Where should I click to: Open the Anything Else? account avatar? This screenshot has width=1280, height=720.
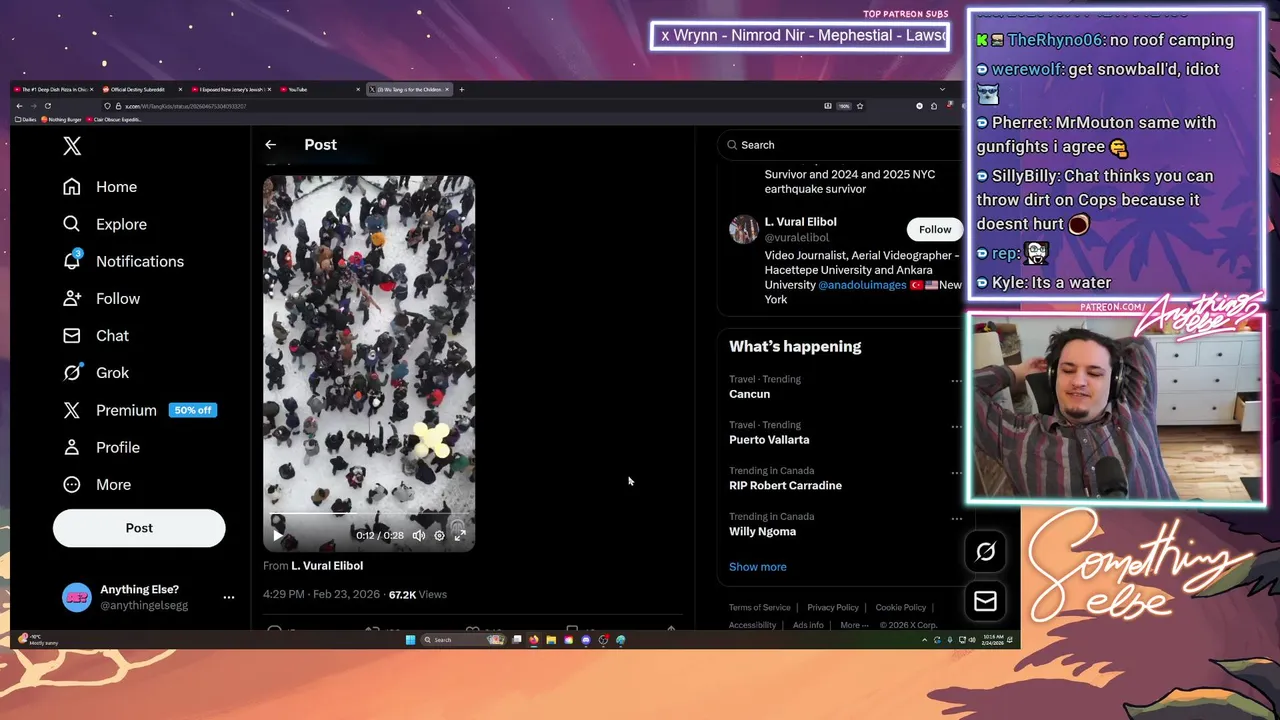point(77,597)
